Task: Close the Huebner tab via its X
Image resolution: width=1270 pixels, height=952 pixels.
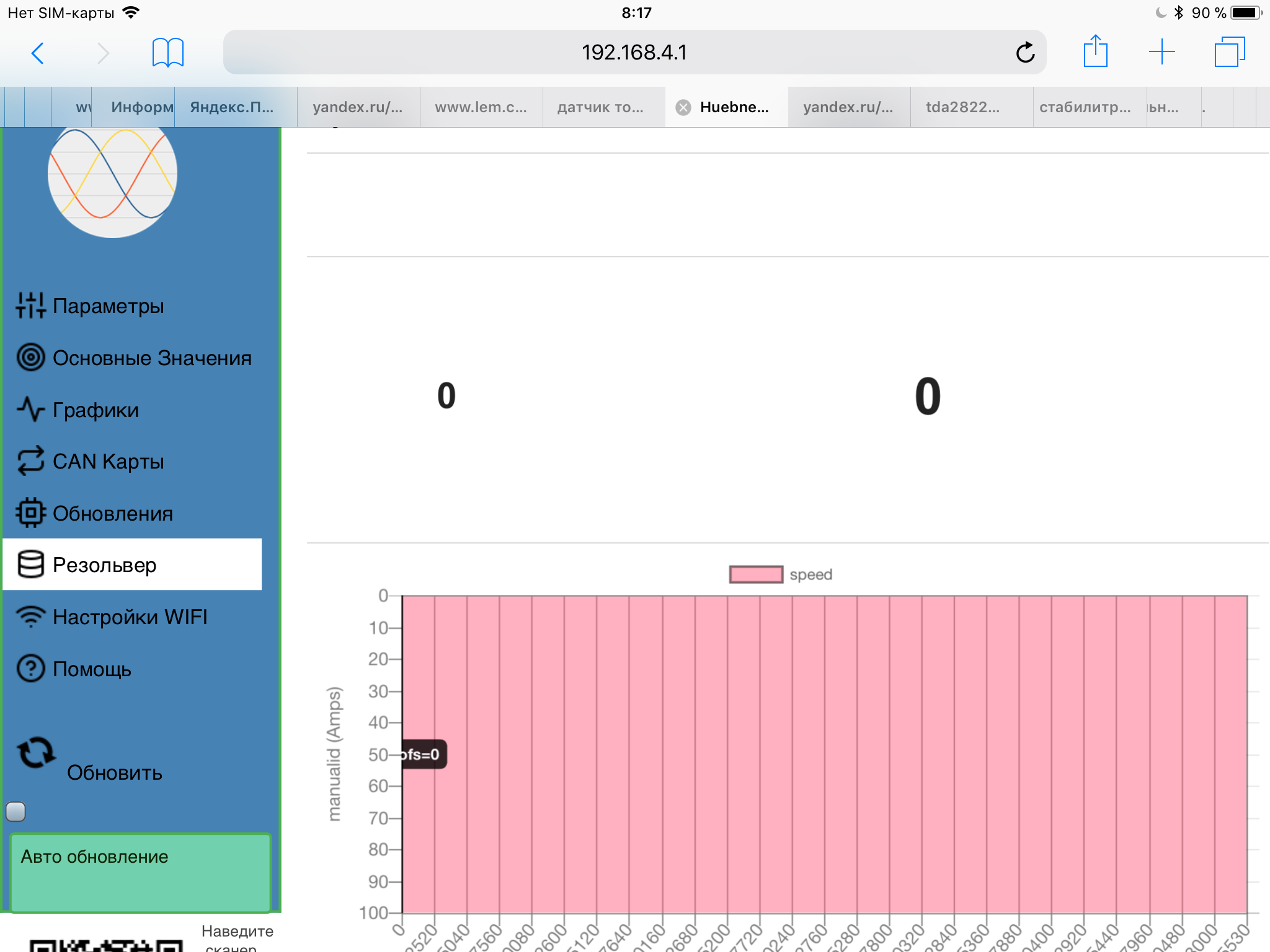Action: 683,108
